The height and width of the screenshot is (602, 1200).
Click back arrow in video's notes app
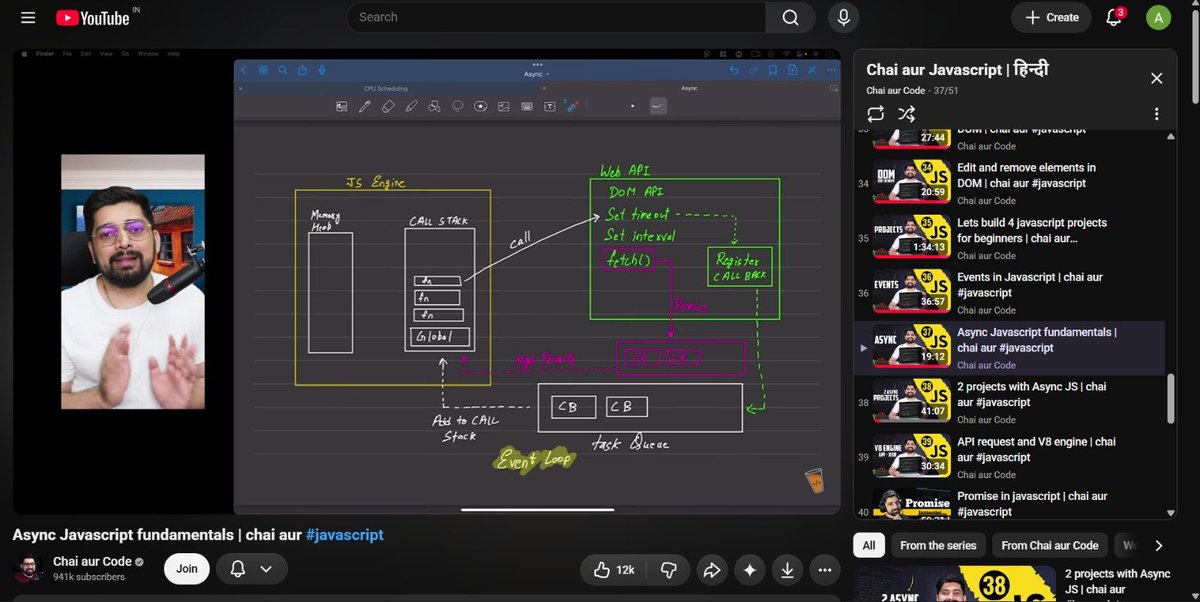pyautogui.click(x=243, y=70)
